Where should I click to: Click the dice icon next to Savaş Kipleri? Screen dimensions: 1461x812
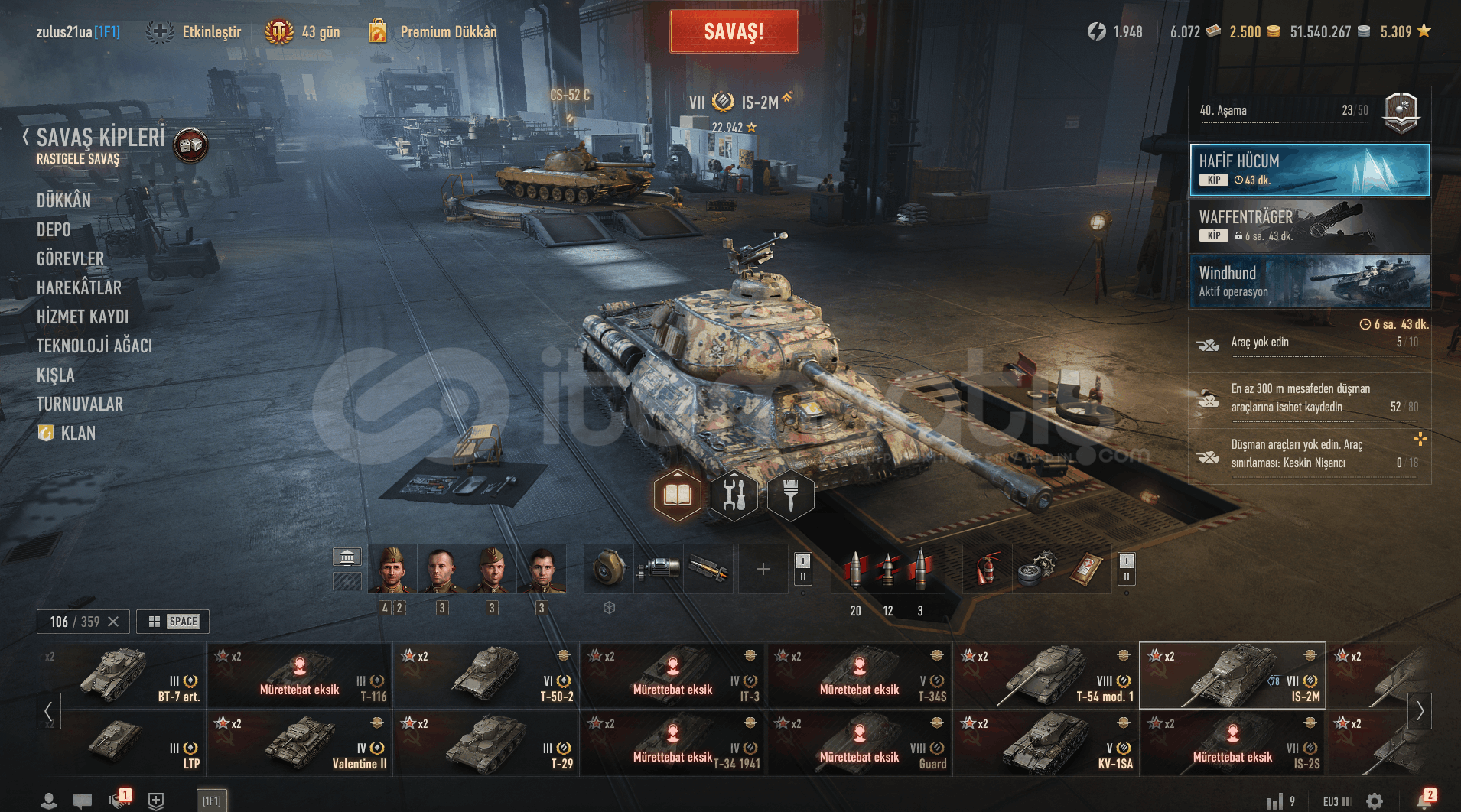click(x=190, y=145)
